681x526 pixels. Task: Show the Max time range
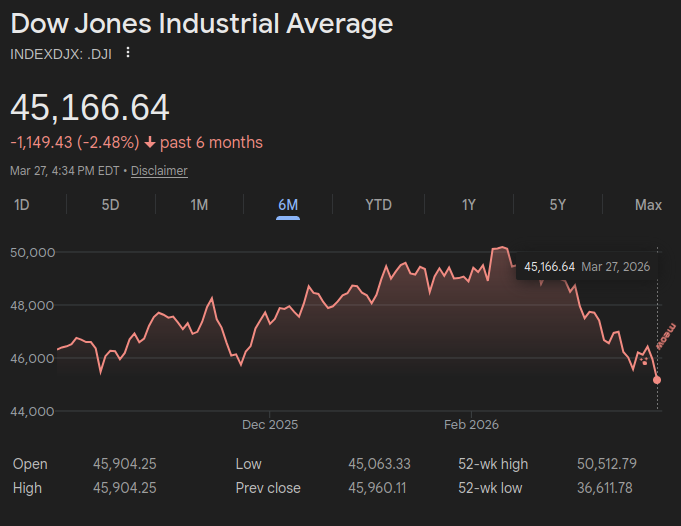click(648, 205)
